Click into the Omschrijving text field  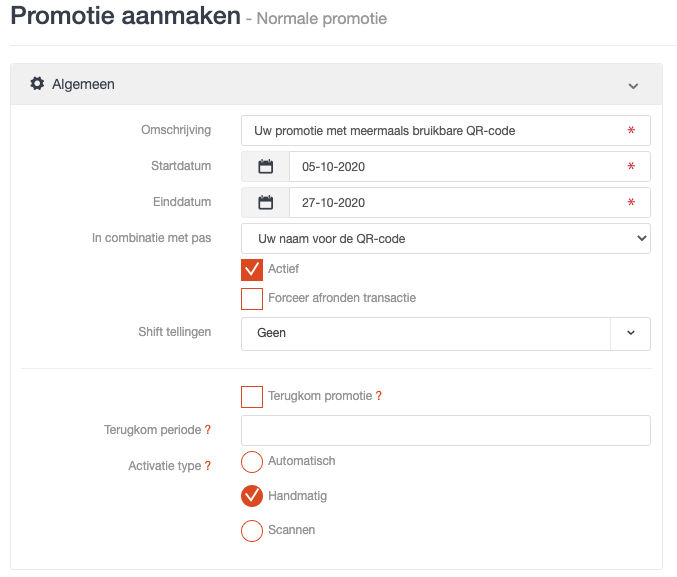tap(446, 130)
